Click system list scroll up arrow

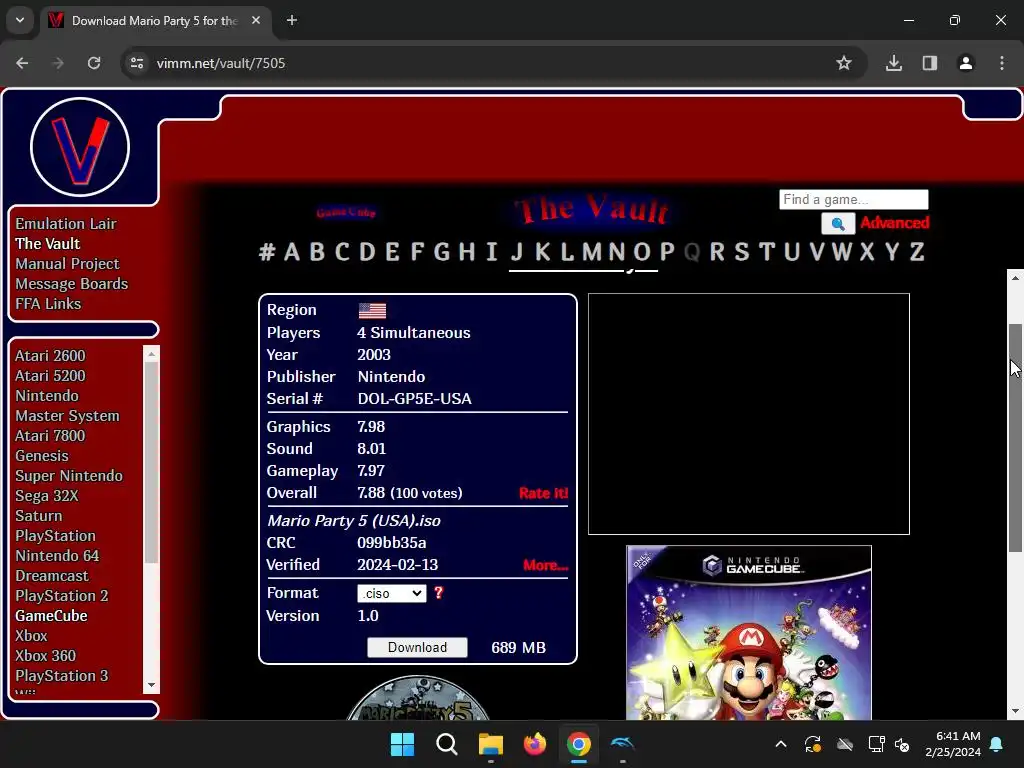click(152, 353)
